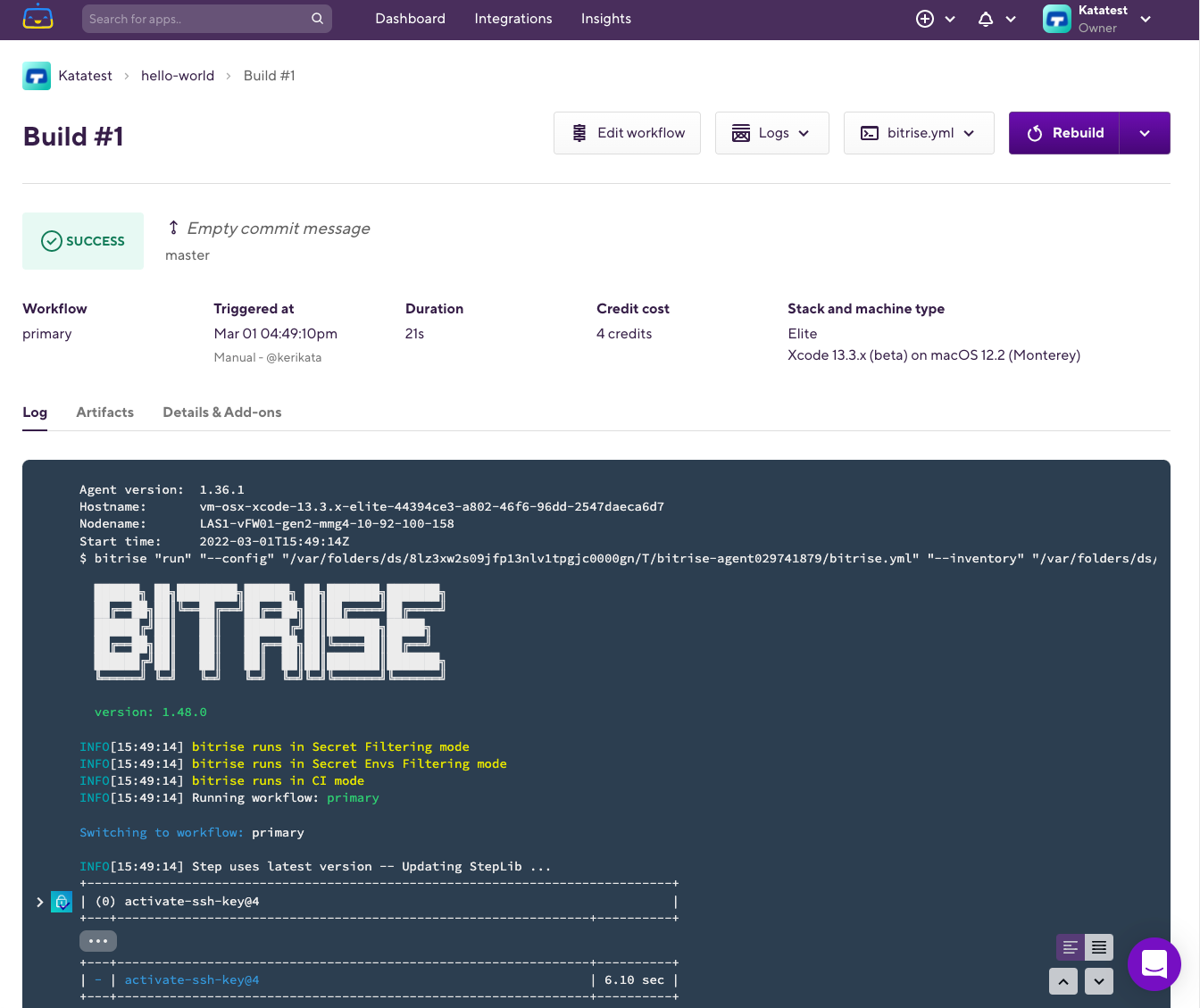Click the 21s duration value
1200x1008 pixels.
pos(414,334)
